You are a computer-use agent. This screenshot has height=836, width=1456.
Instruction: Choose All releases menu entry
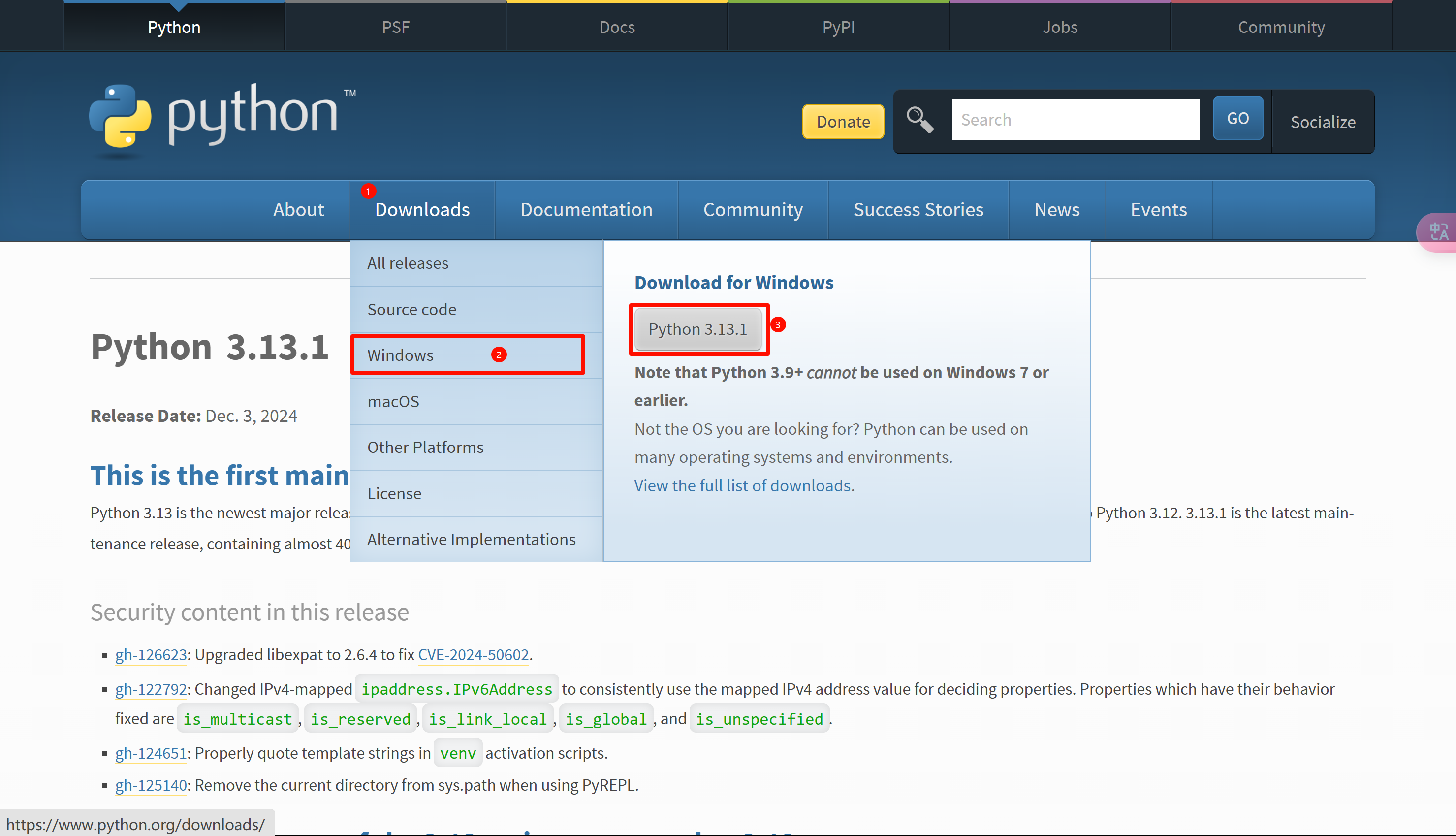click(x=408, y=263)
